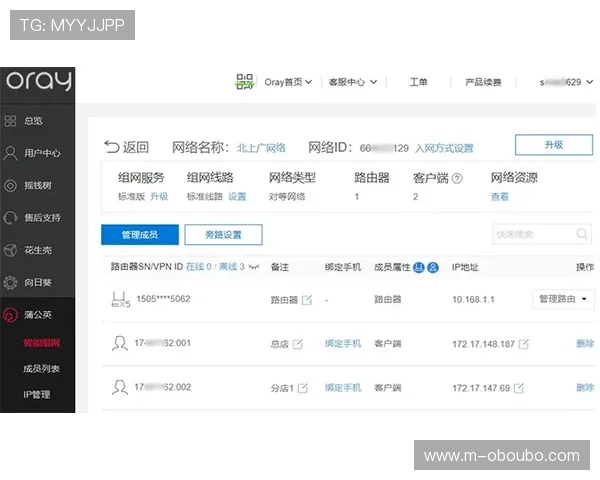Image resolution: width=600 pixels, height=480 pixels.
Task: Click the 对等网络 network type text
Action: pyautogui.click(x=287, y=197)
